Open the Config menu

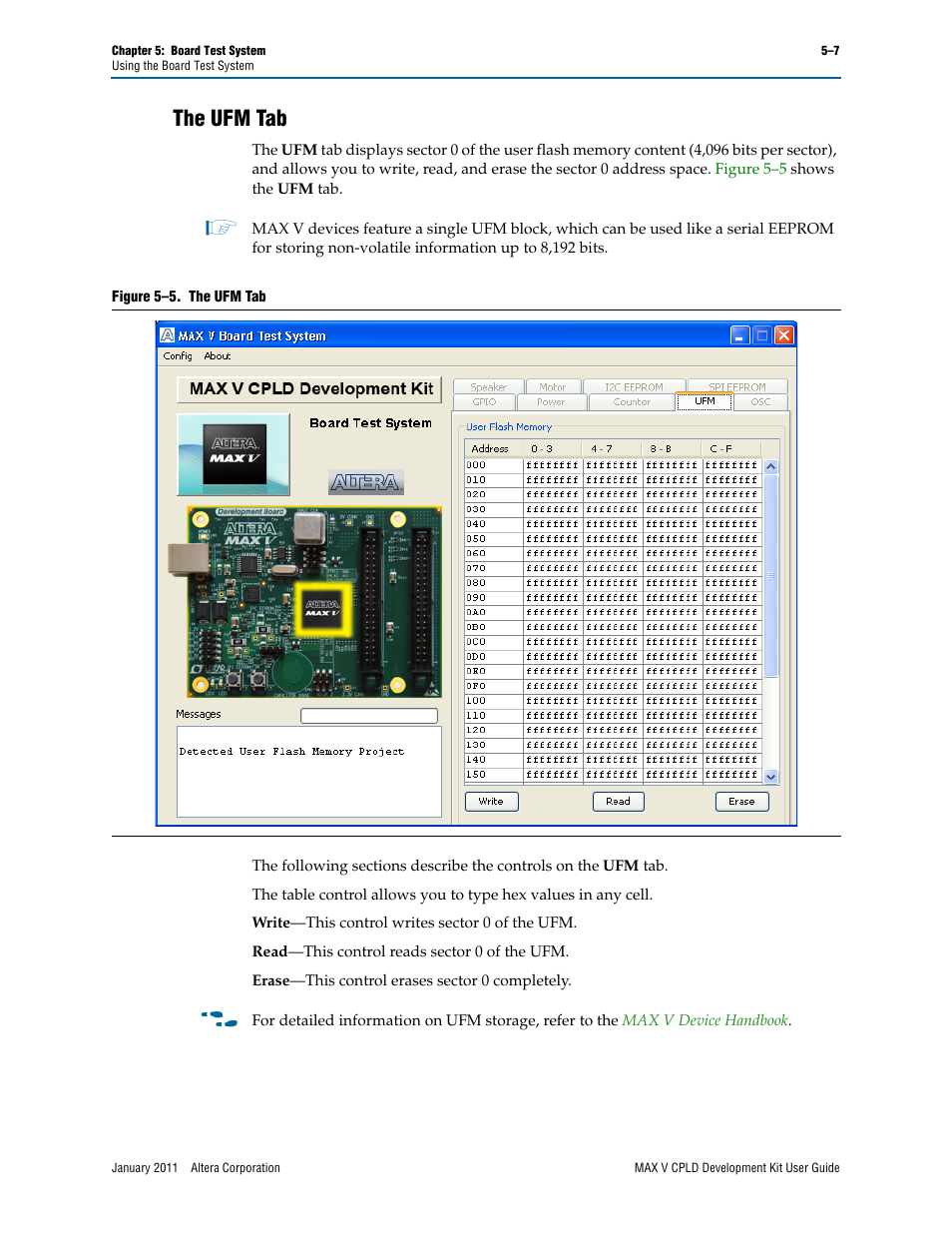pyautogui.click(x=178, y=356)
